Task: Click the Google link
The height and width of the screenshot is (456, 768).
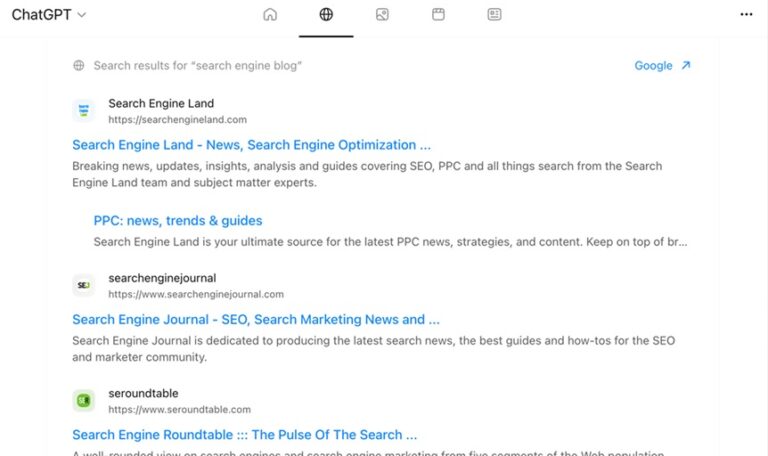Action: [653, 66]
